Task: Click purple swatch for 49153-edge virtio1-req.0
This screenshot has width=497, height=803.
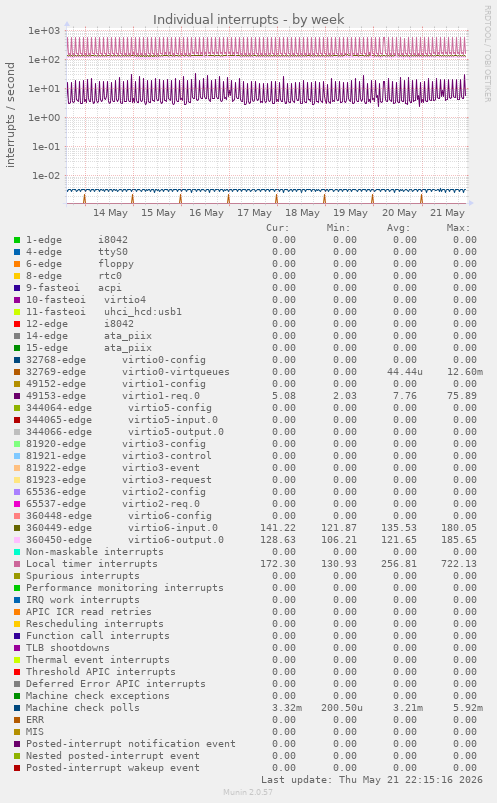Action: [17, 396]
